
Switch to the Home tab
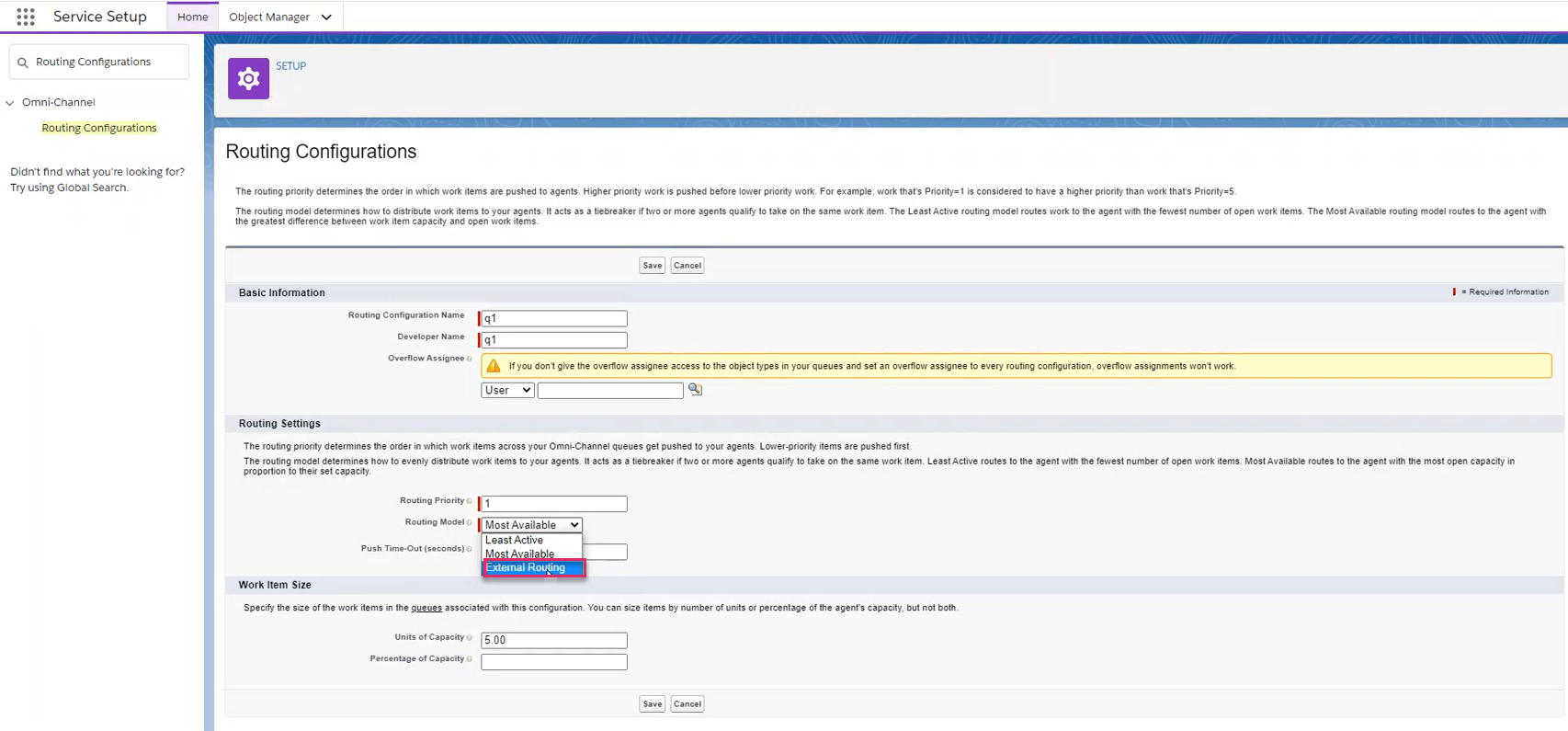point(192,17)
